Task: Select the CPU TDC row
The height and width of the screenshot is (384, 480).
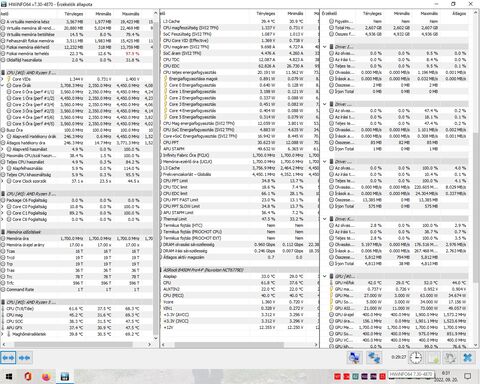Action: (x=239, y=60)
